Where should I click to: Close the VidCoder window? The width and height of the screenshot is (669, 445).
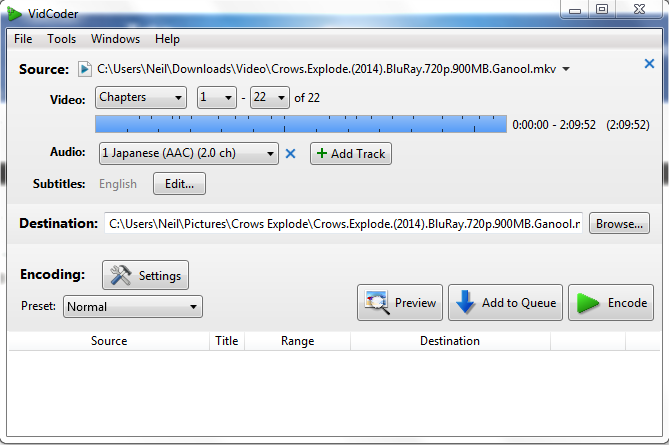point(639,9)
